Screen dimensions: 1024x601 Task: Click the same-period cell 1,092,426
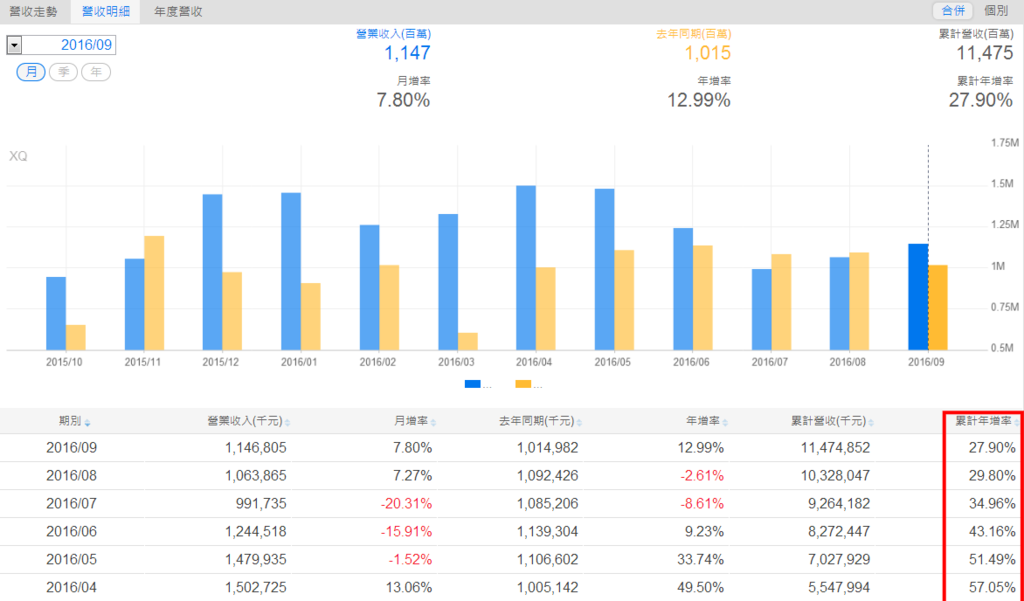547,476
